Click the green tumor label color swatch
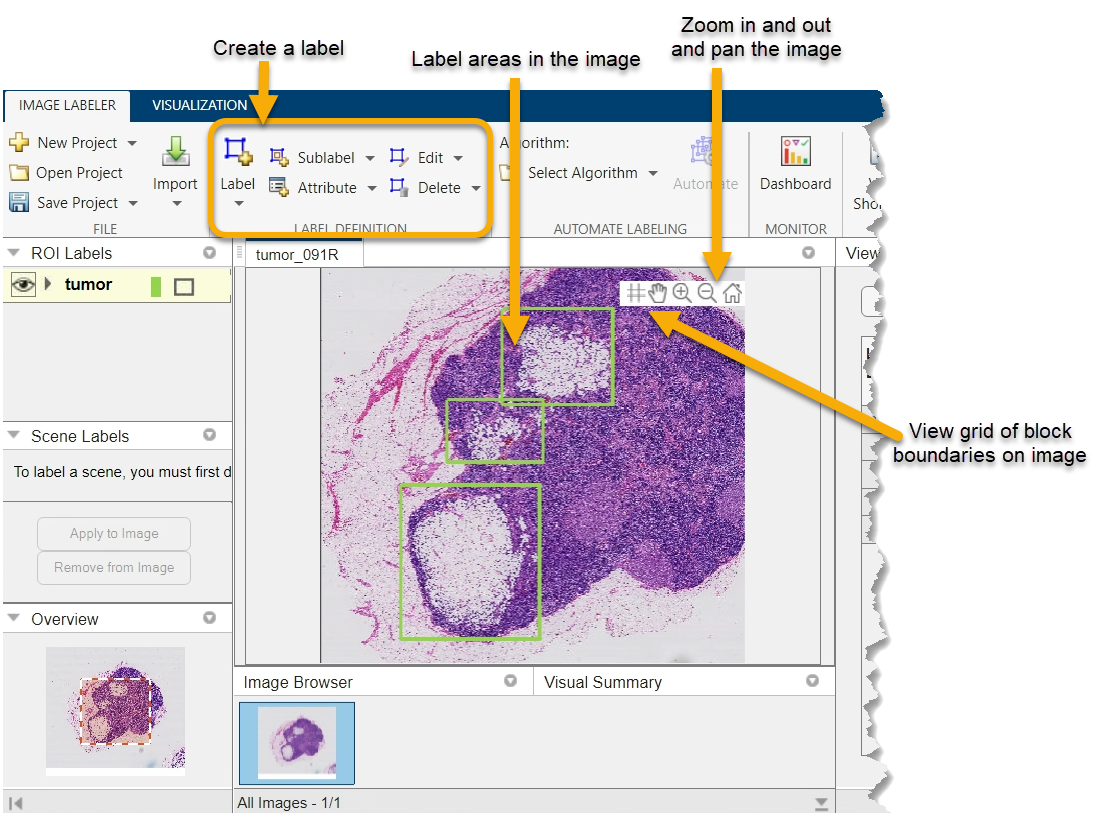The width and height of the screenshot is (1100, 813). point(155,287)
